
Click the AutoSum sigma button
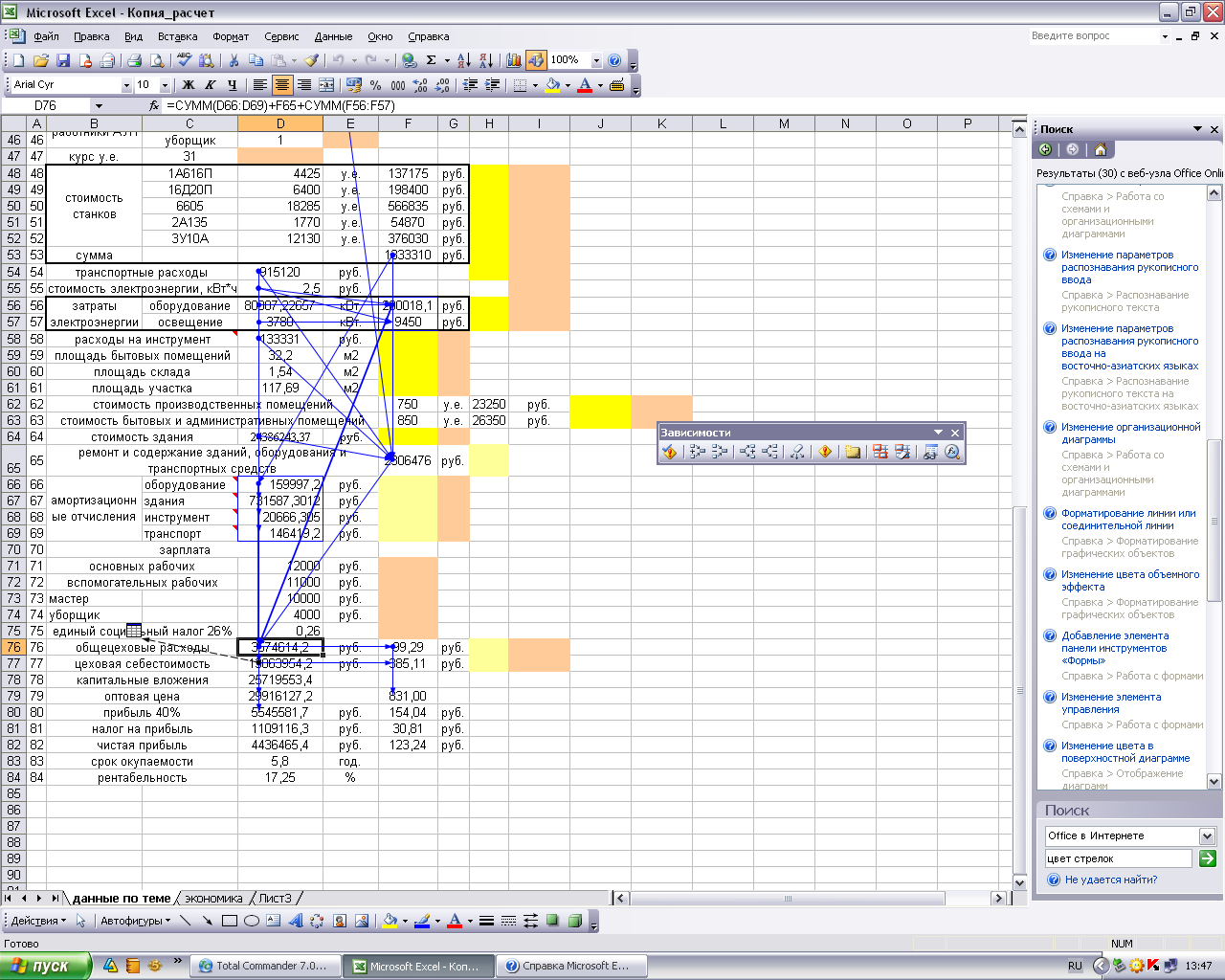point(432,60)
